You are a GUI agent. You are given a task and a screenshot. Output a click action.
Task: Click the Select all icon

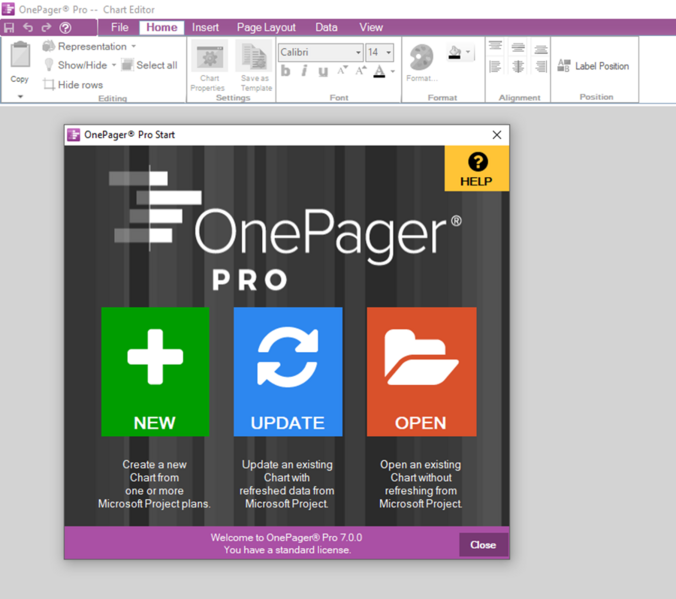(127, 65)
